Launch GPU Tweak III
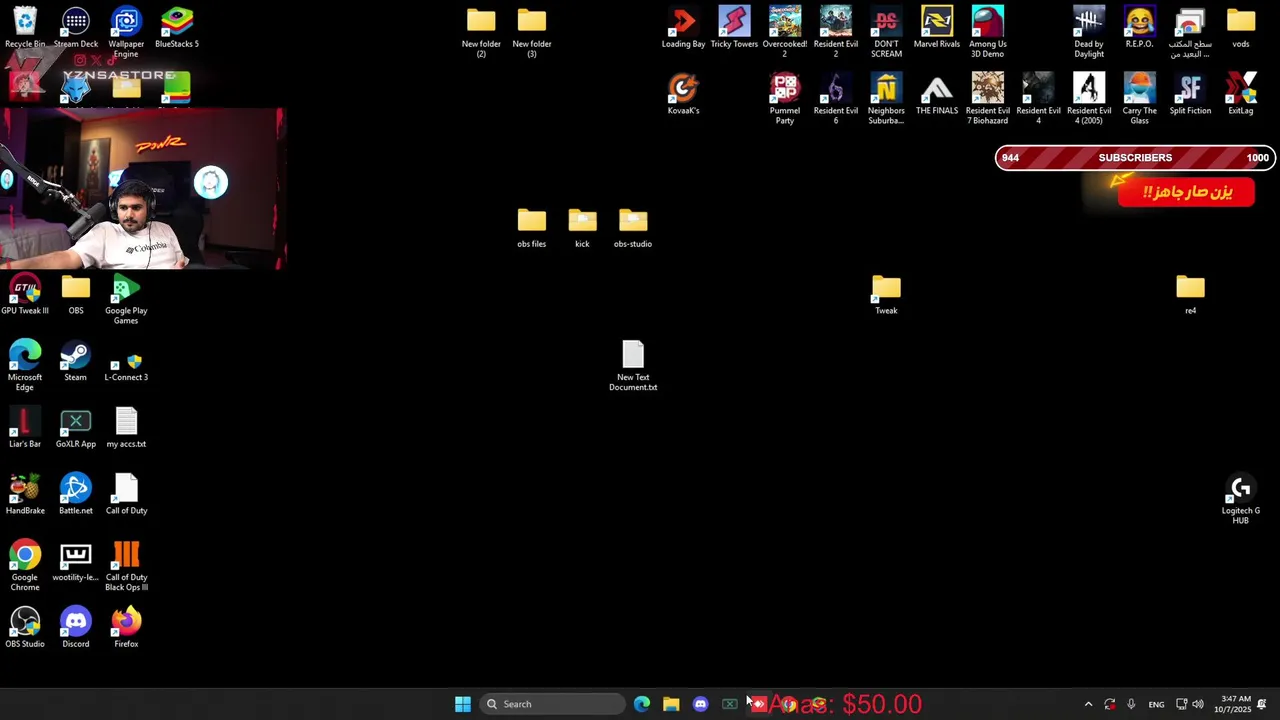 (25, 294)
